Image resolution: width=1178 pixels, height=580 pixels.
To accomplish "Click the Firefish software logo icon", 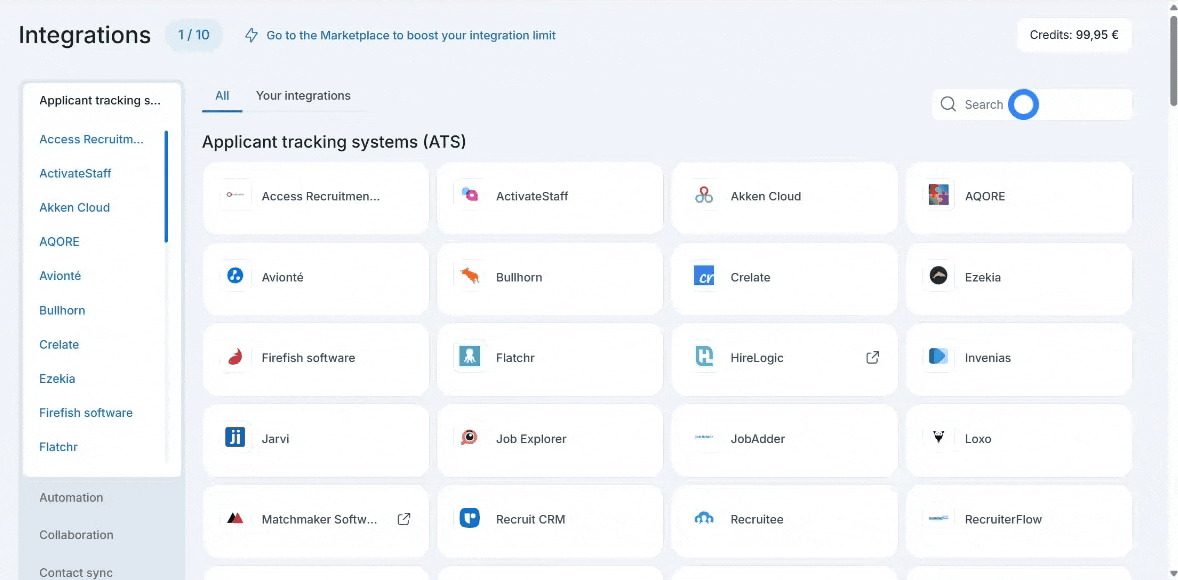I will coord(235,358).
